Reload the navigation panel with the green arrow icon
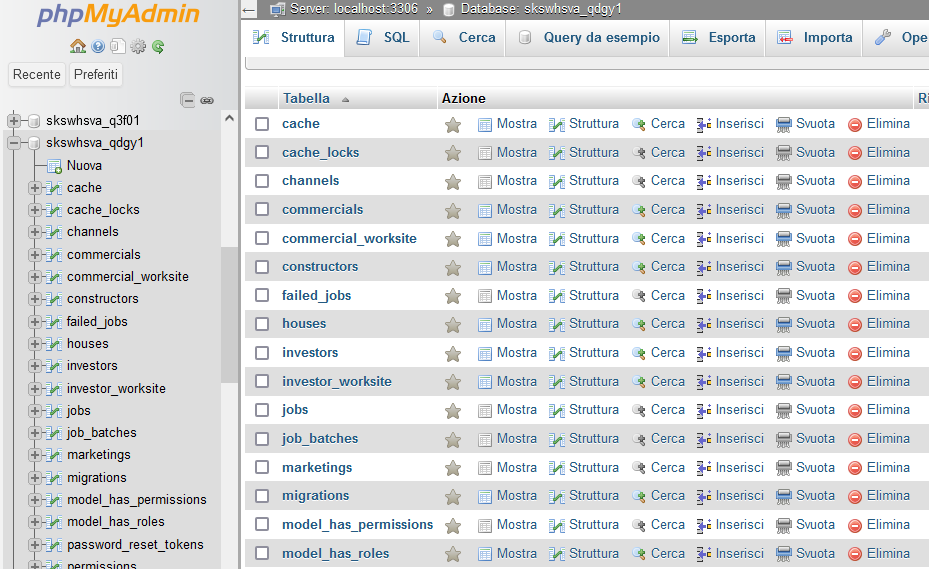929x569 pixels. click(x=158, y=46)
